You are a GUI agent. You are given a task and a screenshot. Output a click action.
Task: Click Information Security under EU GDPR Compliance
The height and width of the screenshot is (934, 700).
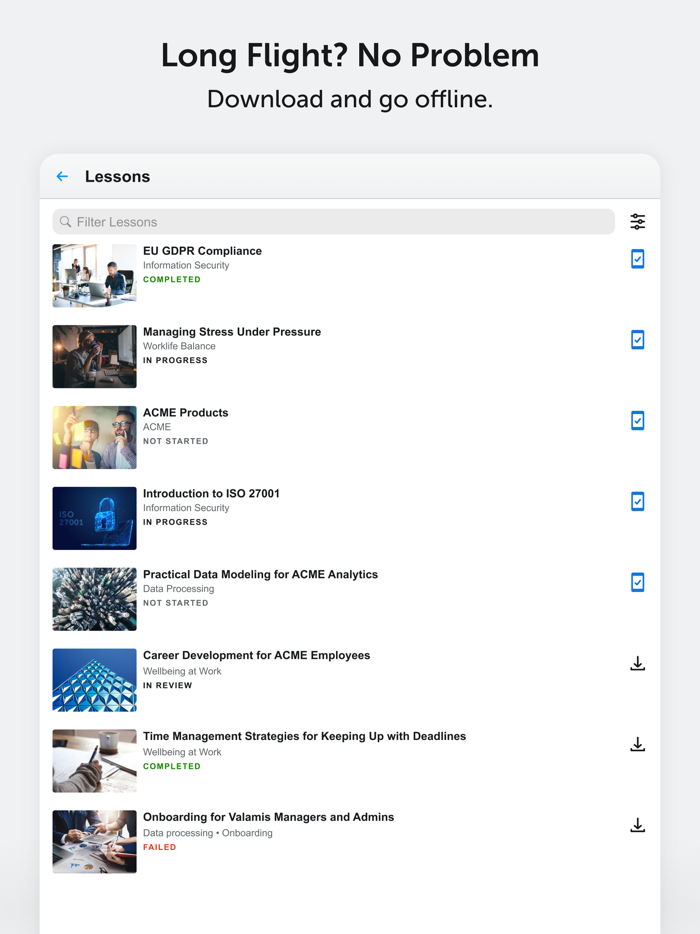click(186, 265)
